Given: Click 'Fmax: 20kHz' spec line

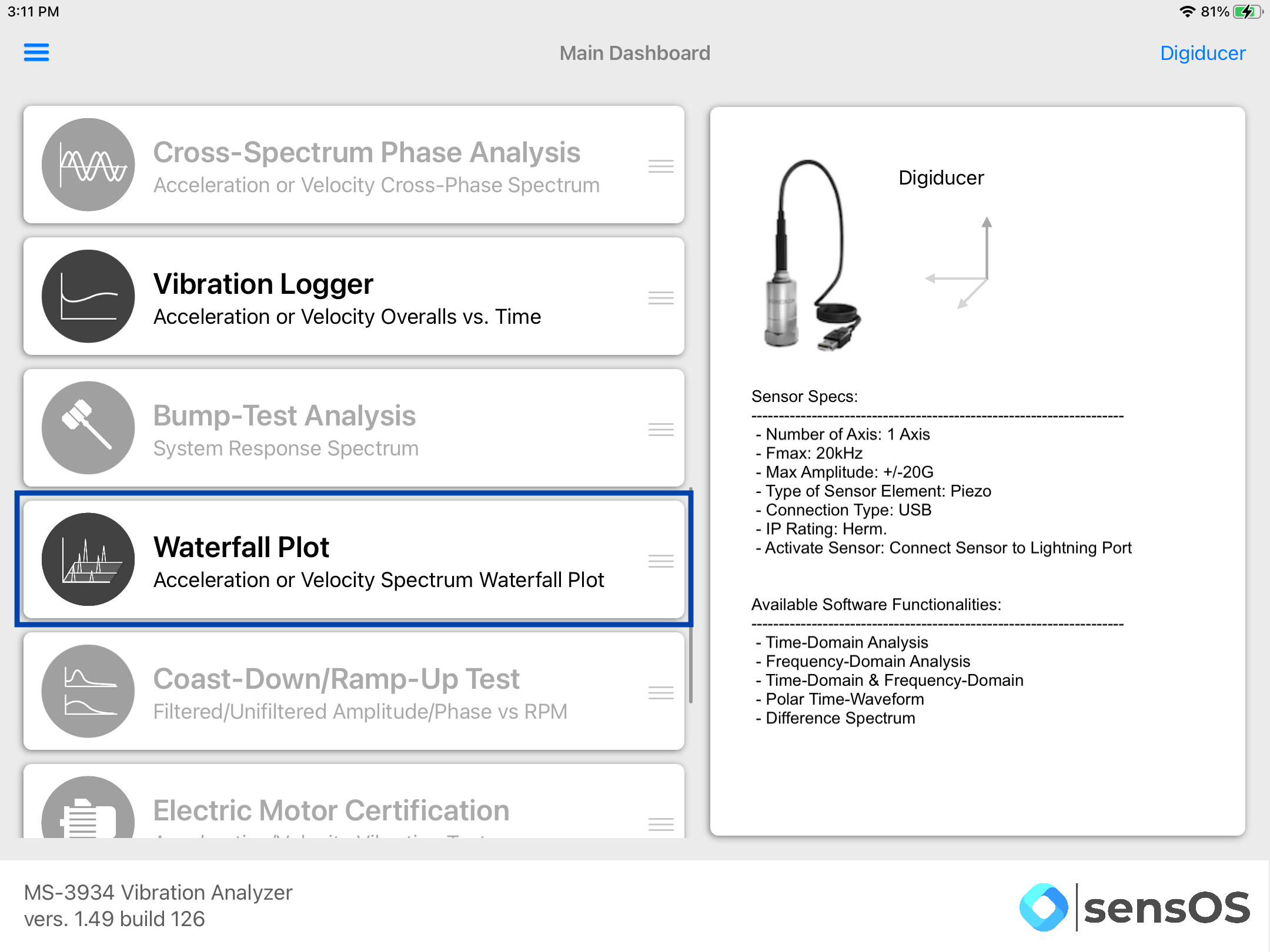Looking at the screenshot, I should 810,453.
